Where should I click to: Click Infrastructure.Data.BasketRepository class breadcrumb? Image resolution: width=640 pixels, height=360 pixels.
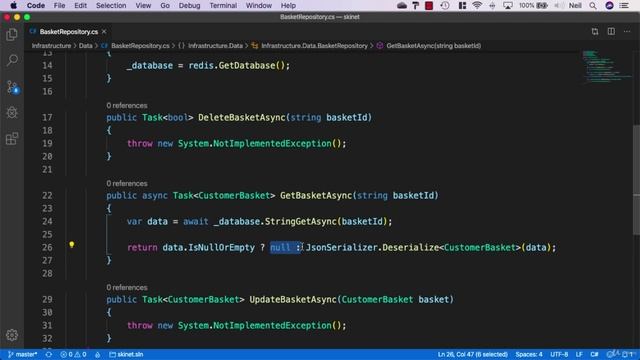pos(310,46)
